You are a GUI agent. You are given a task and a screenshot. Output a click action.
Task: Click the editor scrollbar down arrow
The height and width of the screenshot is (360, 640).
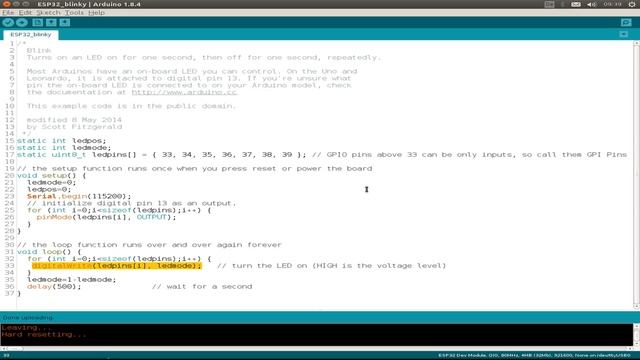coord(637,307)
